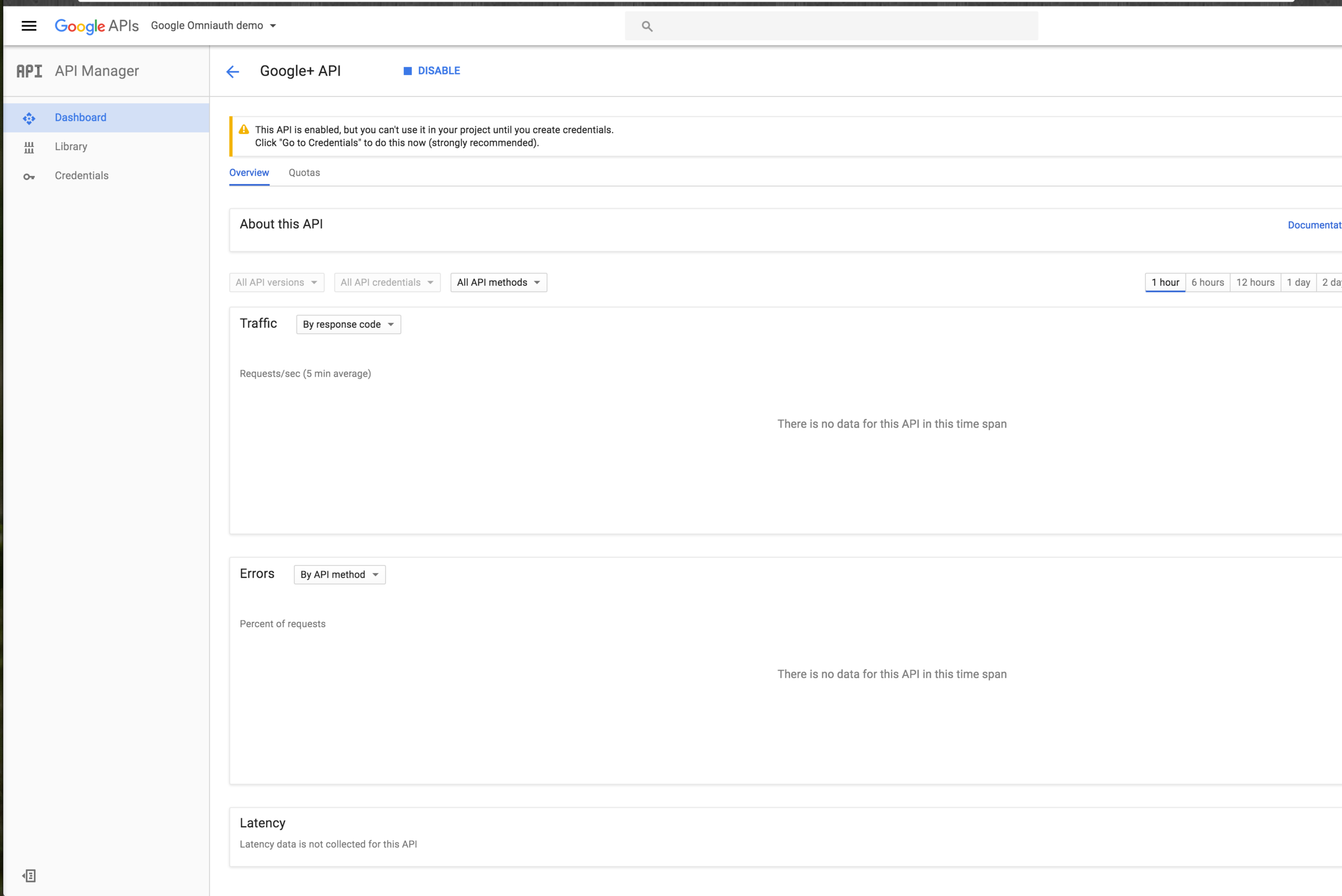Open Library in the sidebar
This screenshot has height=896, width=1342.
pyautogui.click(x=106, y=147)
